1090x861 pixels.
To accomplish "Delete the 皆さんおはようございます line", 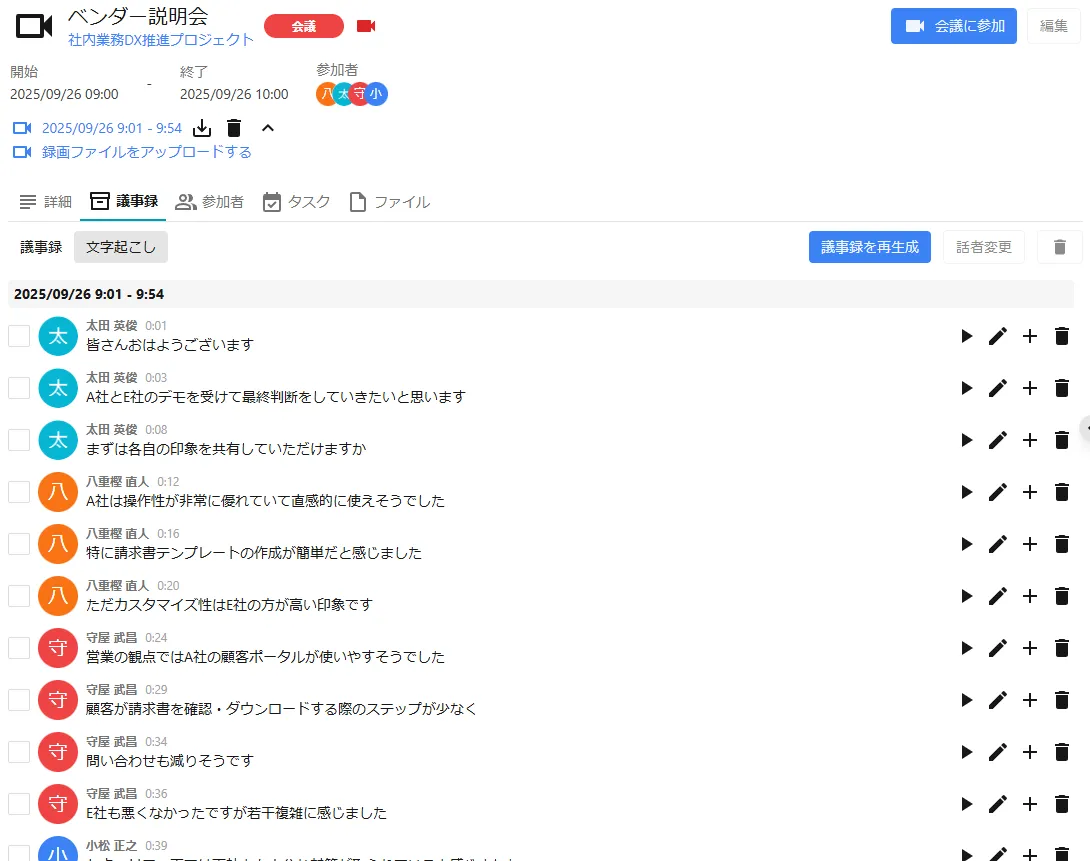I will click(1061, 336).
